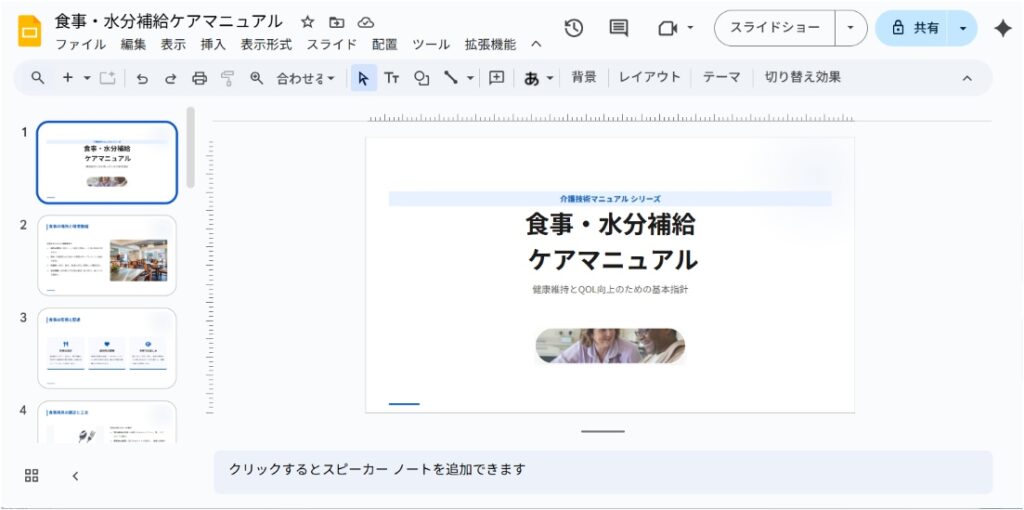
Task: Open the 表示形式 menu
Action: point(266,45)
